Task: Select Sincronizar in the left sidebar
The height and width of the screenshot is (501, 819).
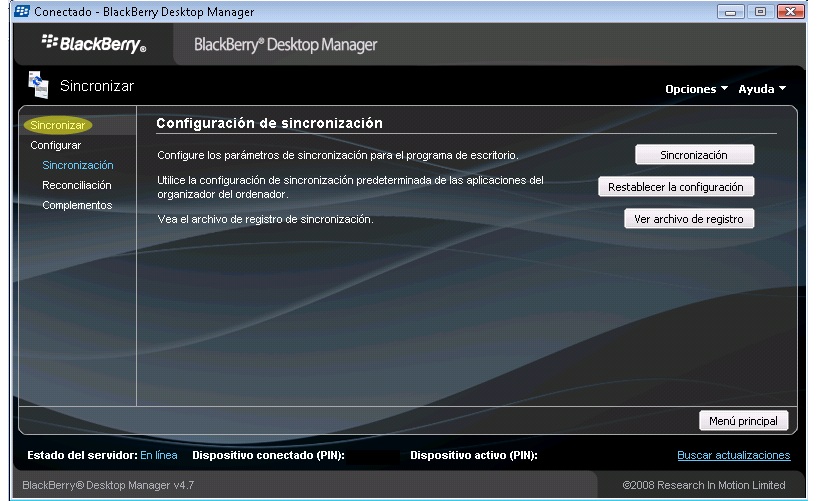Action: click(x=57, y=125)
